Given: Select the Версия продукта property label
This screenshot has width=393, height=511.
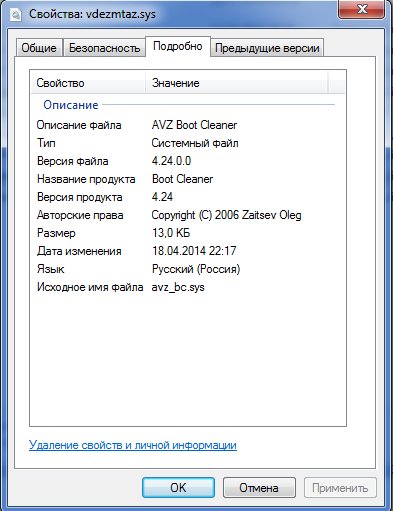Looking at the screenshot, I should [79, 197].
